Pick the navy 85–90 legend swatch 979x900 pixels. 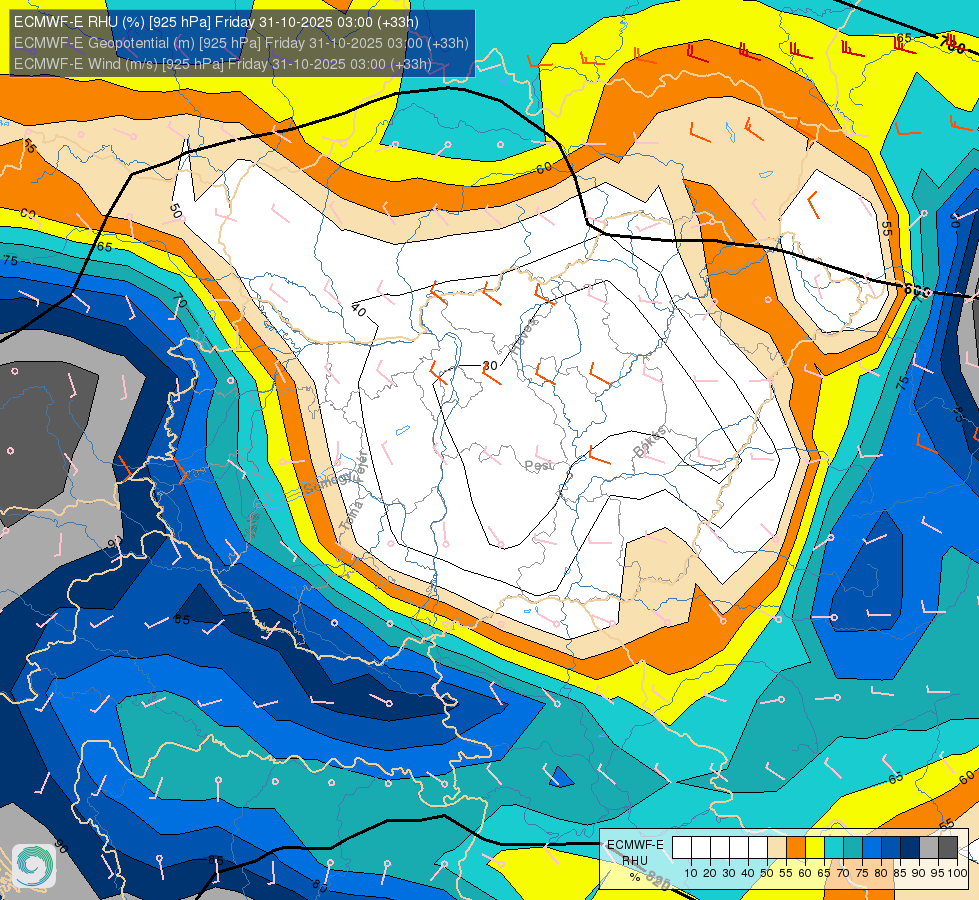pos(910,847)
